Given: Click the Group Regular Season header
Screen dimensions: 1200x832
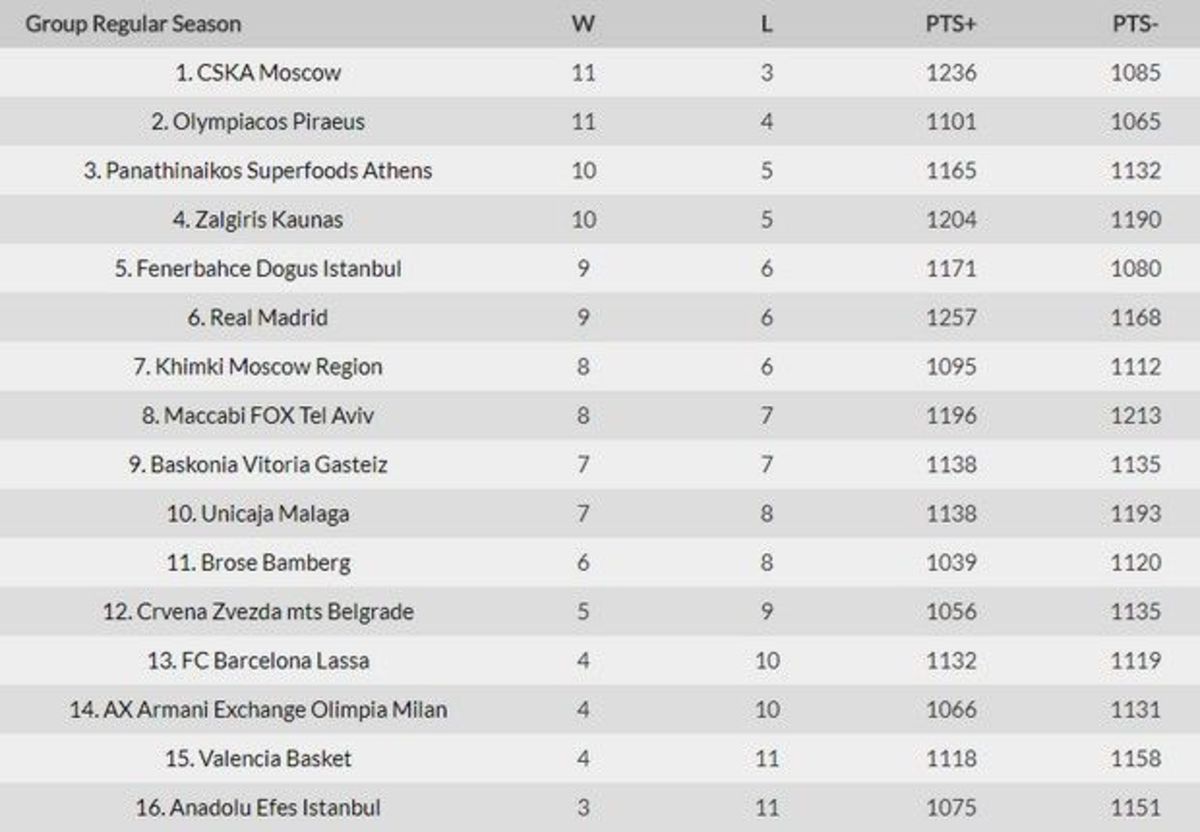Looking at the screenshot, I should 133,24.
